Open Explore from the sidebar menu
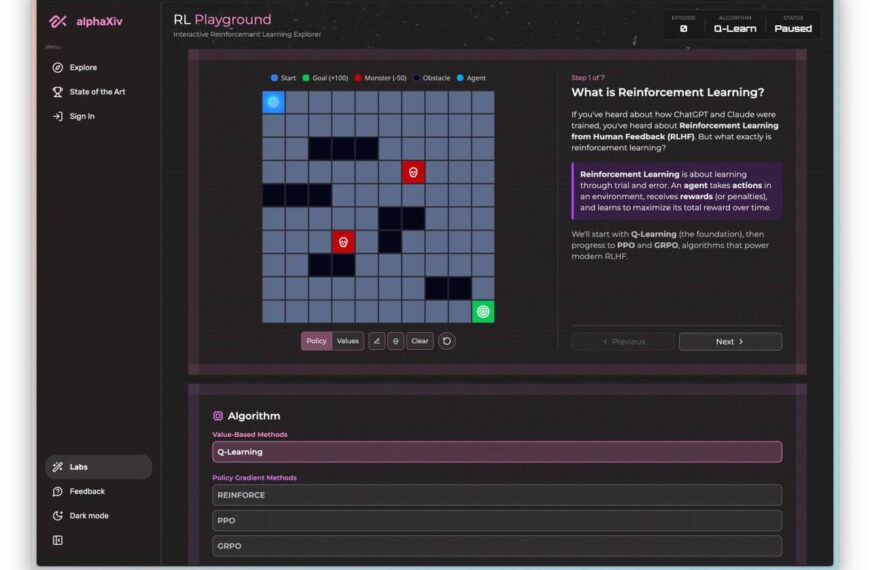870x570 pixels. tap(83, 68)
